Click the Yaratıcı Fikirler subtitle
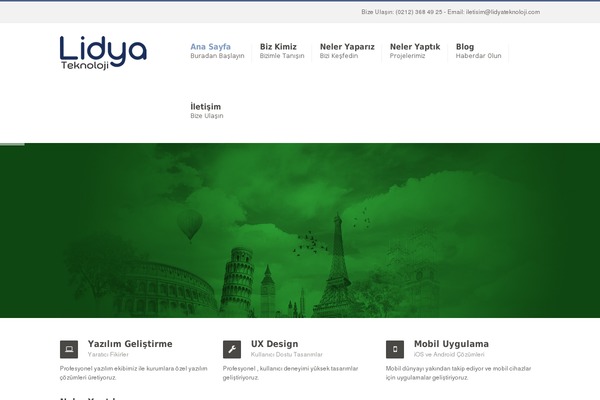The width and height of the screenshot is (600, 400). (108, 354)
